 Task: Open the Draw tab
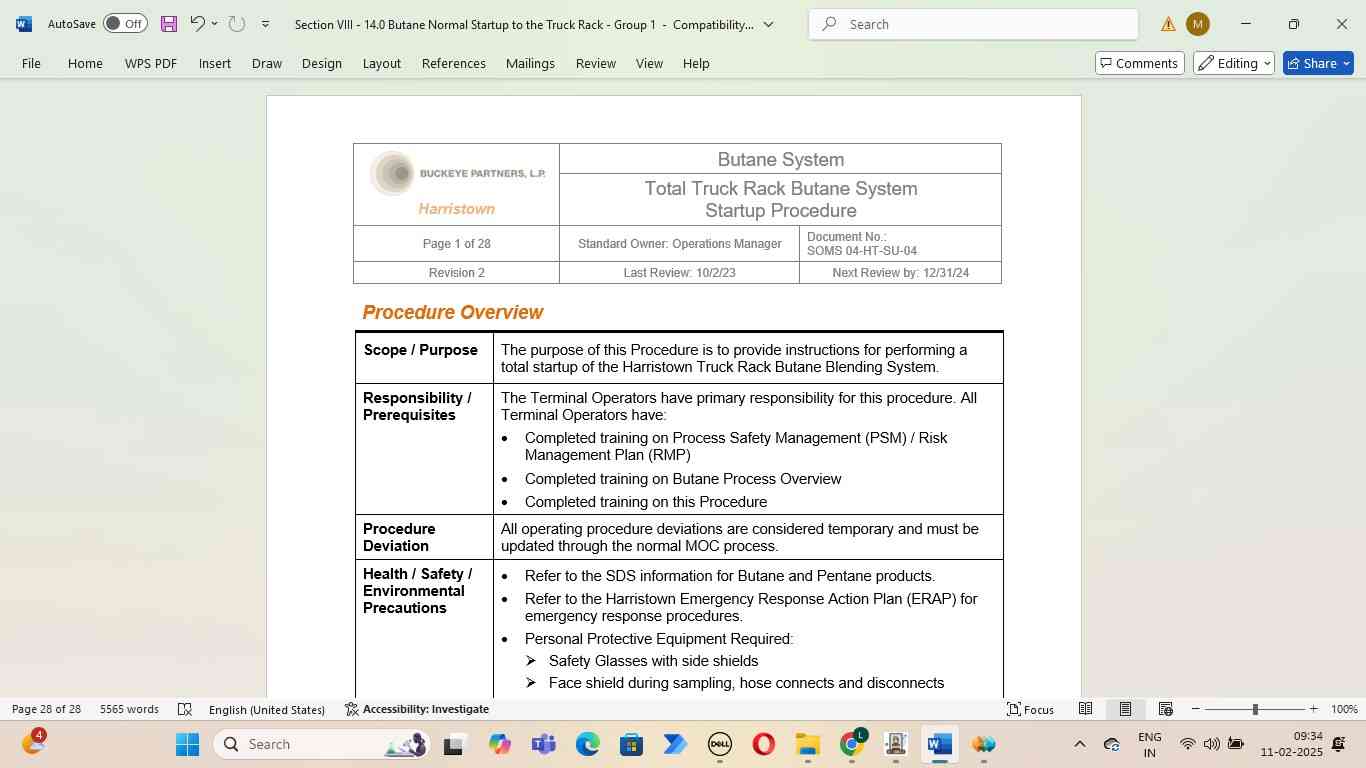(267, 63)
